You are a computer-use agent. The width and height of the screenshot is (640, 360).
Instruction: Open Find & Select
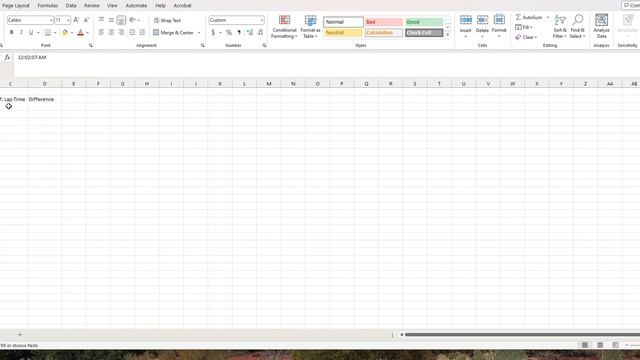coord(578,27)
